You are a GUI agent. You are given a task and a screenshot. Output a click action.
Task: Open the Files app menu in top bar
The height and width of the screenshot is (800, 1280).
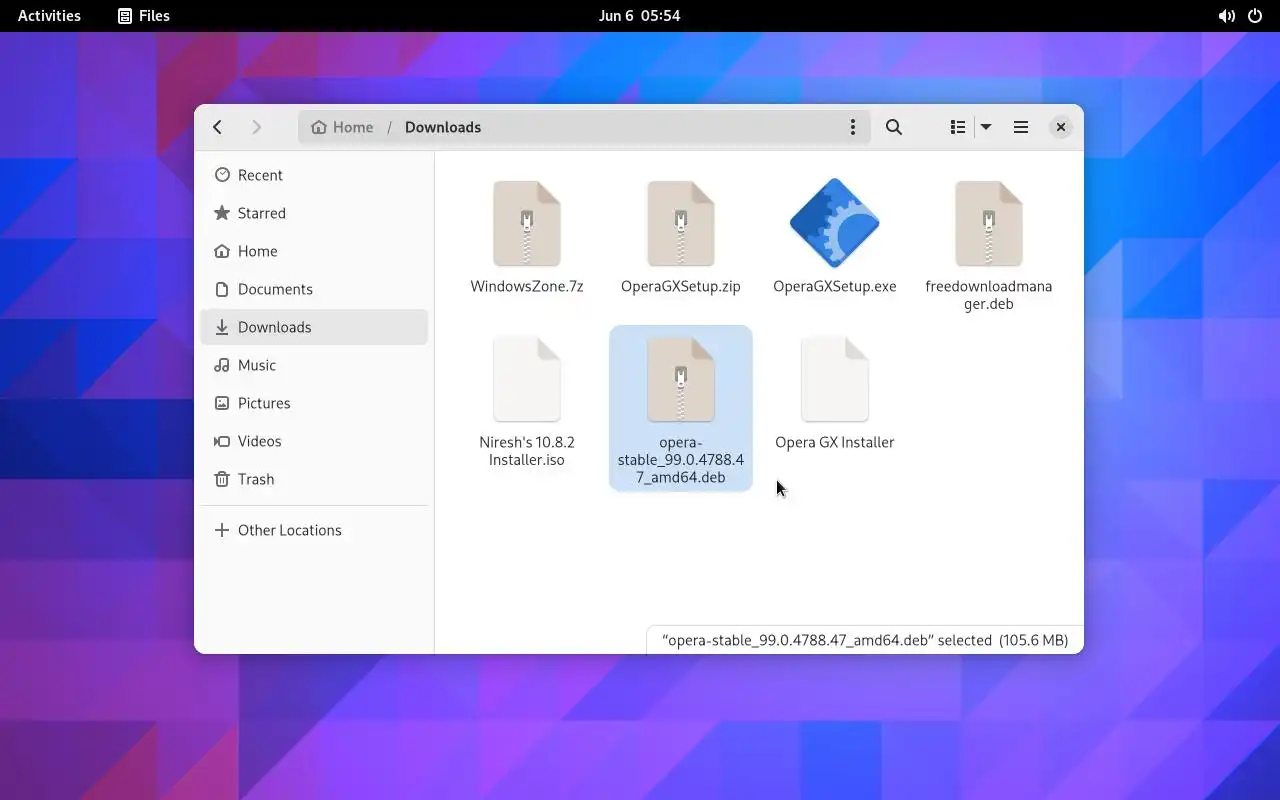(144, 16)
